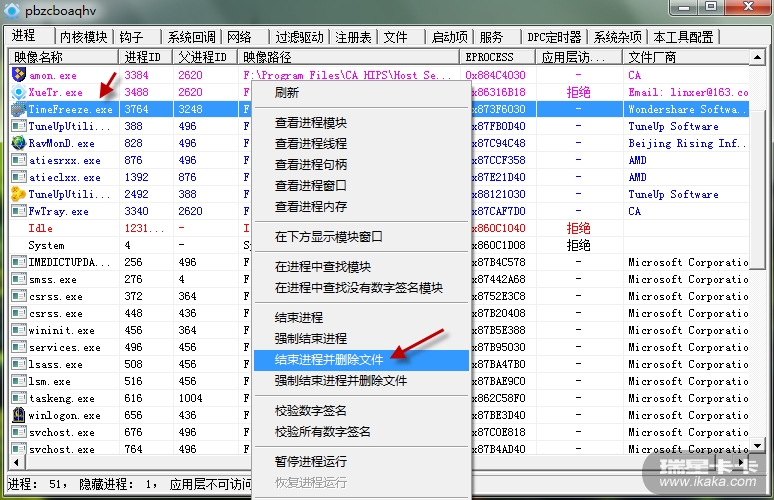This screenshot has width=774, height=500.
Task: Click the FwTray.exe process icon
Action: point(19,211)
